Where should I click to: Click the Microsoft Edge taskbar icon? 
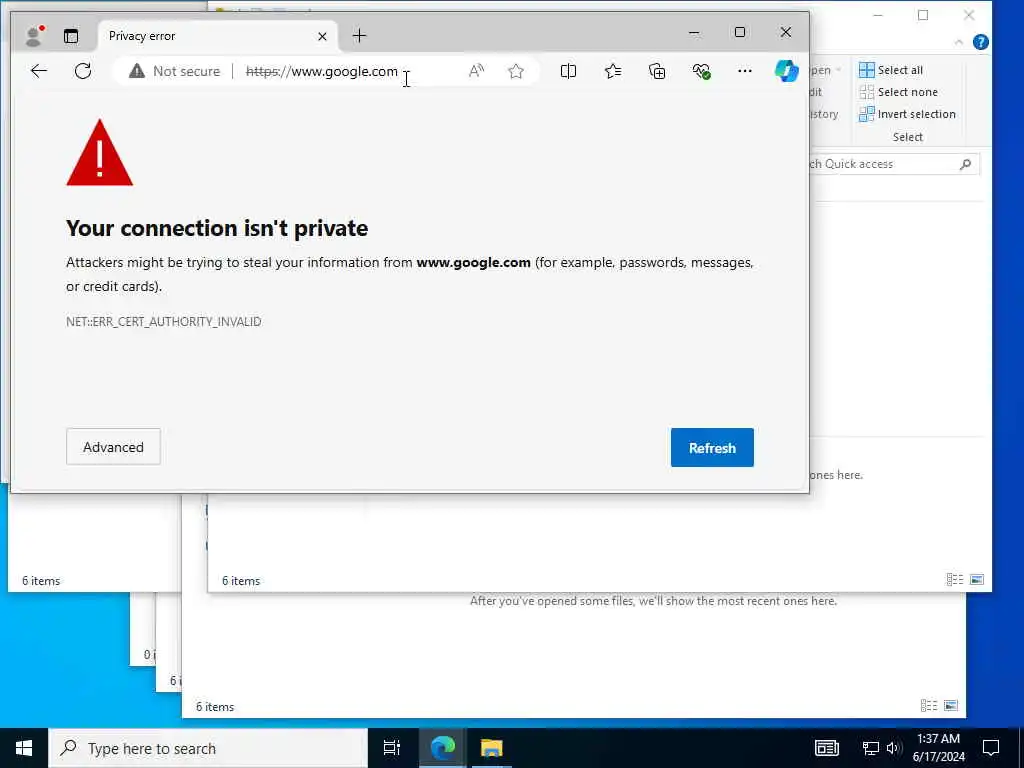pyautogui.click(x=442, y=748)
